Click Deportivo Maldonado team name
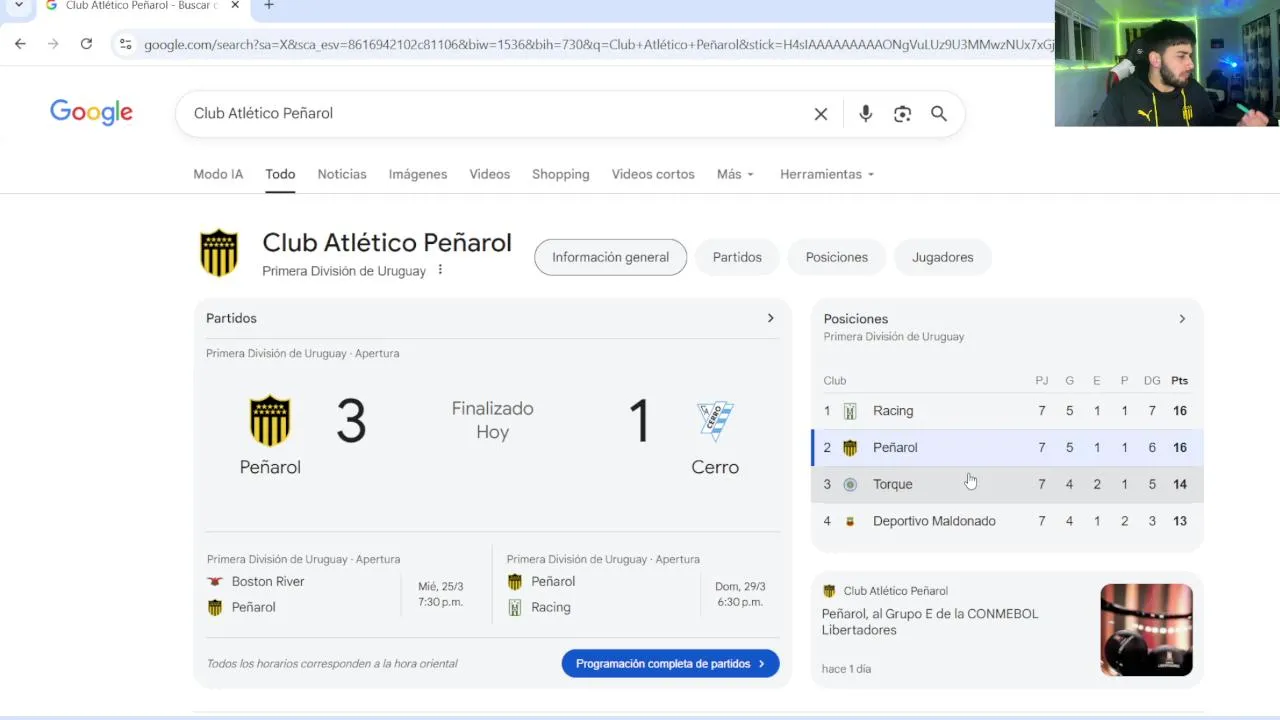 934,521
